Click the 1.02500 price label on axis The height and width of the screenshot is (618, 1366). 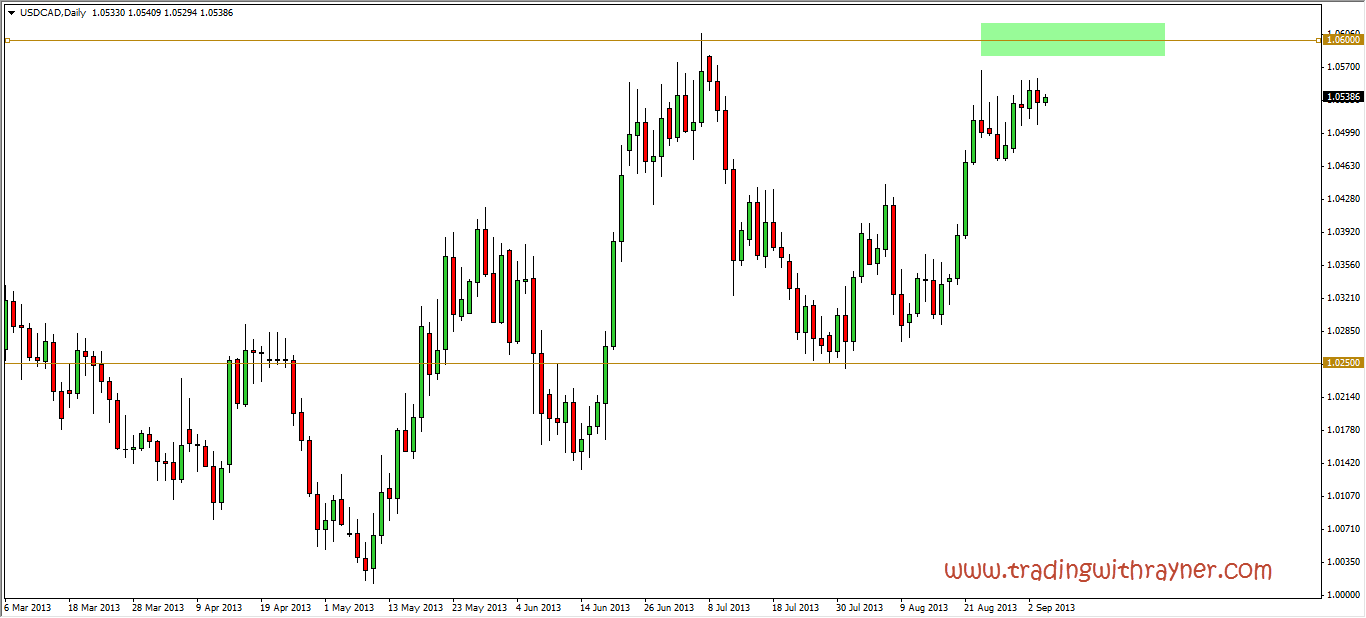click(1342, 363)
